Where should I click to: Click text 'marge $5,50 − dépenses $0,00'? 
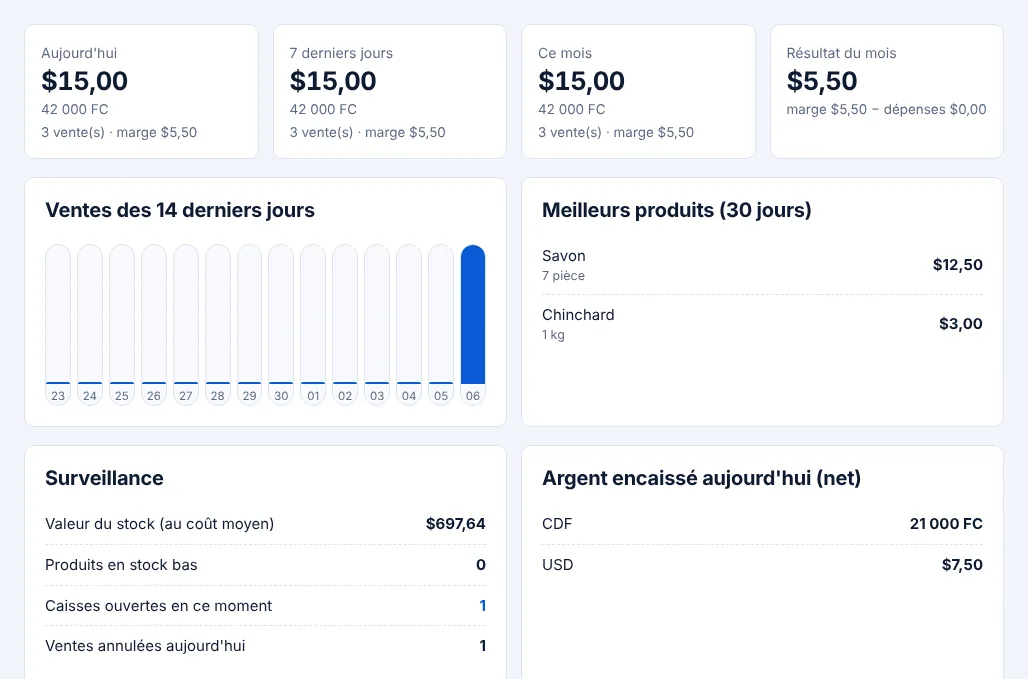coord(886,109)
